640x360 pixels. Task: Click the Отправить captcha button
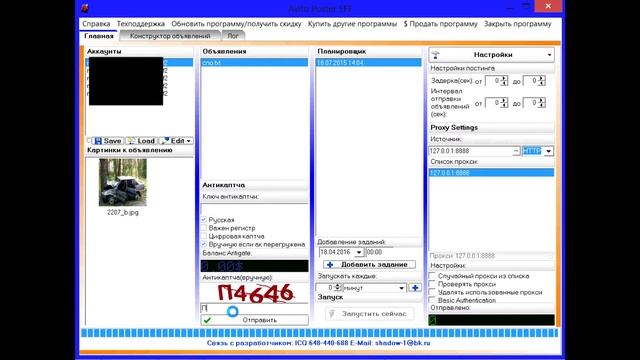coord(254,320)
